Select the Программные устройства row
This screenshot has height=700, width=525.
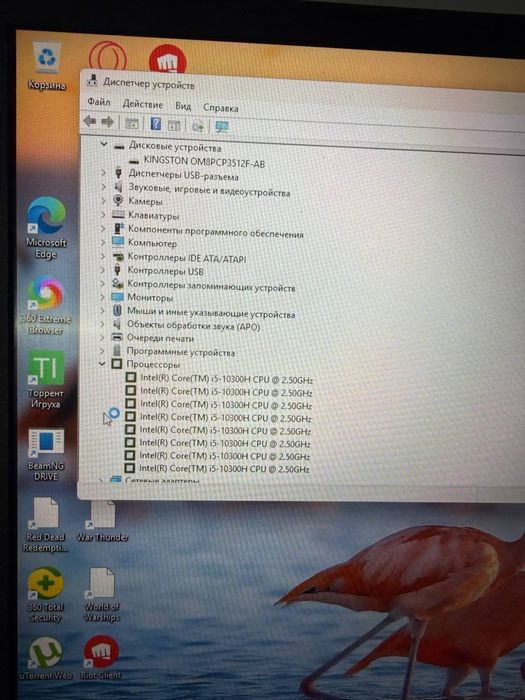coord(180,352)
